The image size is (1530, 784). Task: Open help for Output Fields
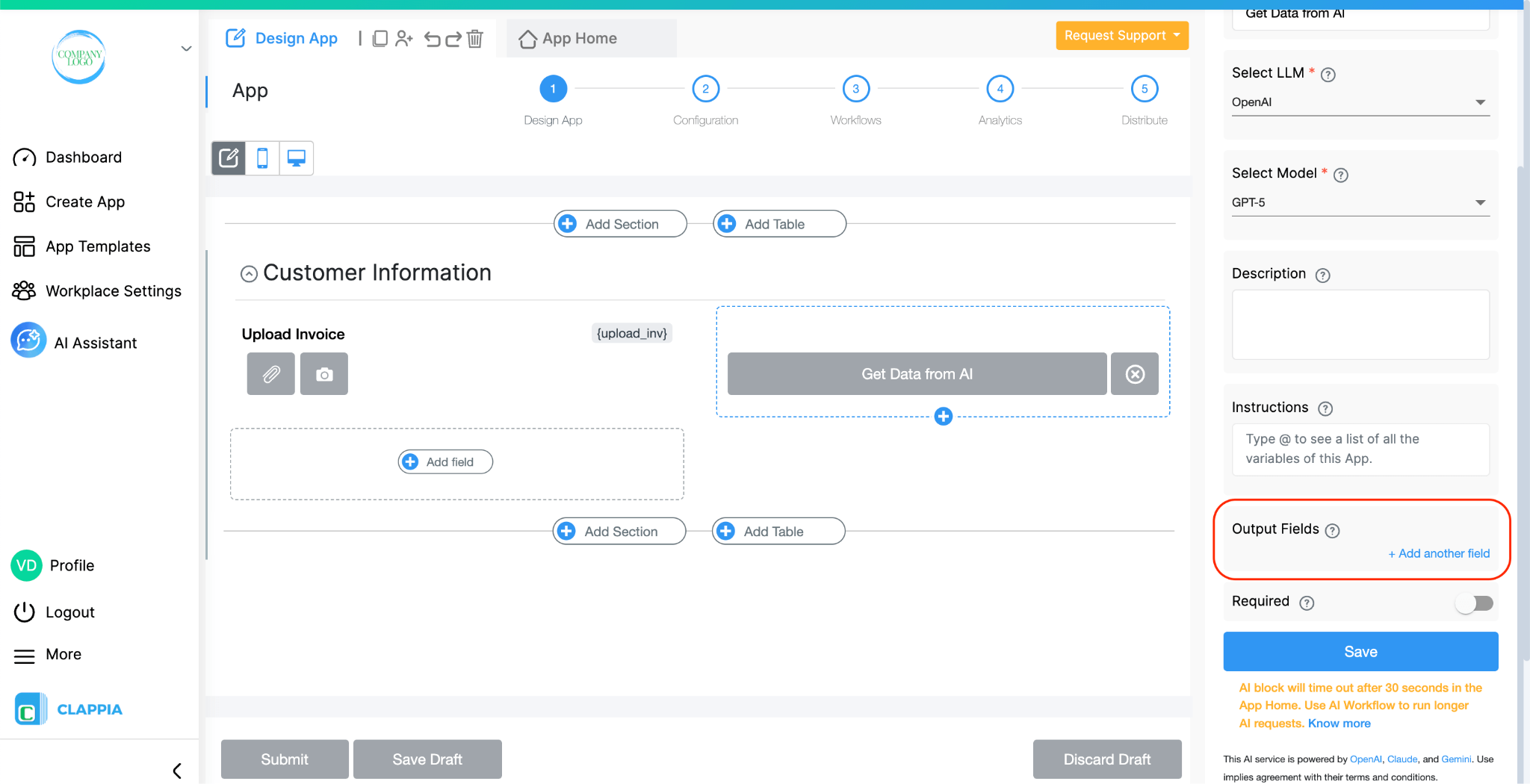[x=1333, y=530]
